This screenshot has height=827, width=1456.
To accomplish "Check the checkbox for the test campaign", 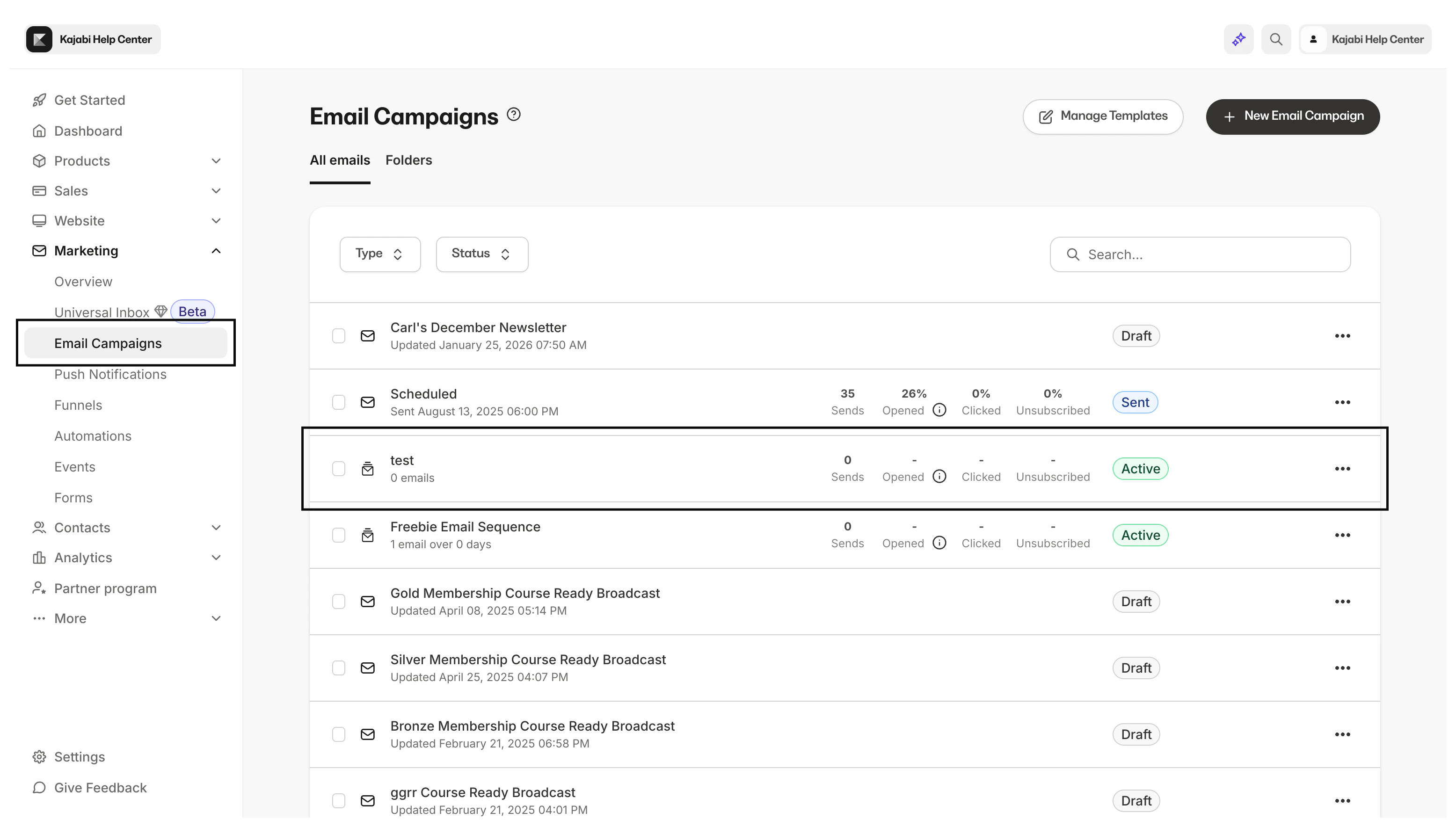I will 339,468.
